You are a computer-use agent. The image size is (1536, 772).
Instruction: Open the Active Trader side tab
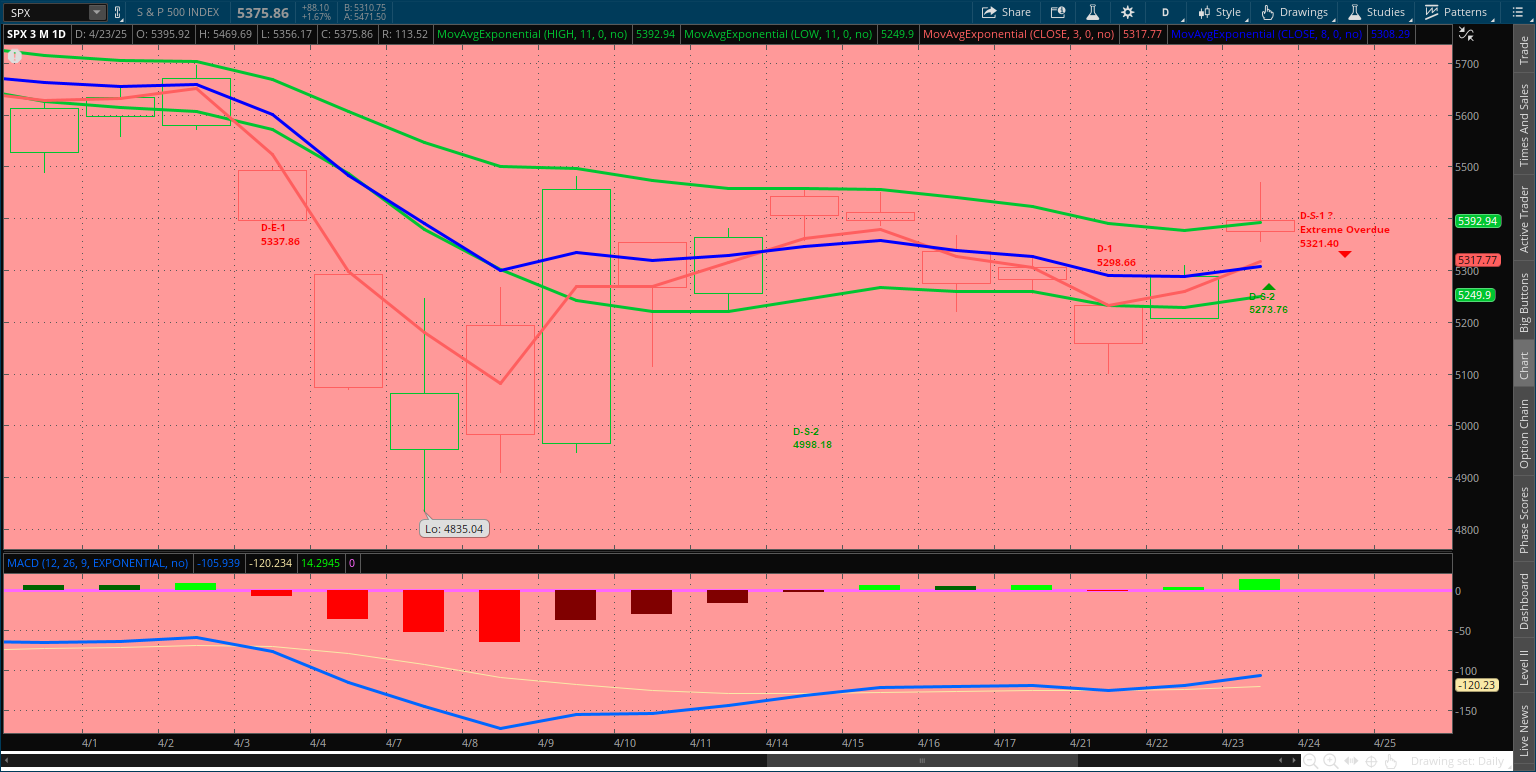click(1524, 219)
